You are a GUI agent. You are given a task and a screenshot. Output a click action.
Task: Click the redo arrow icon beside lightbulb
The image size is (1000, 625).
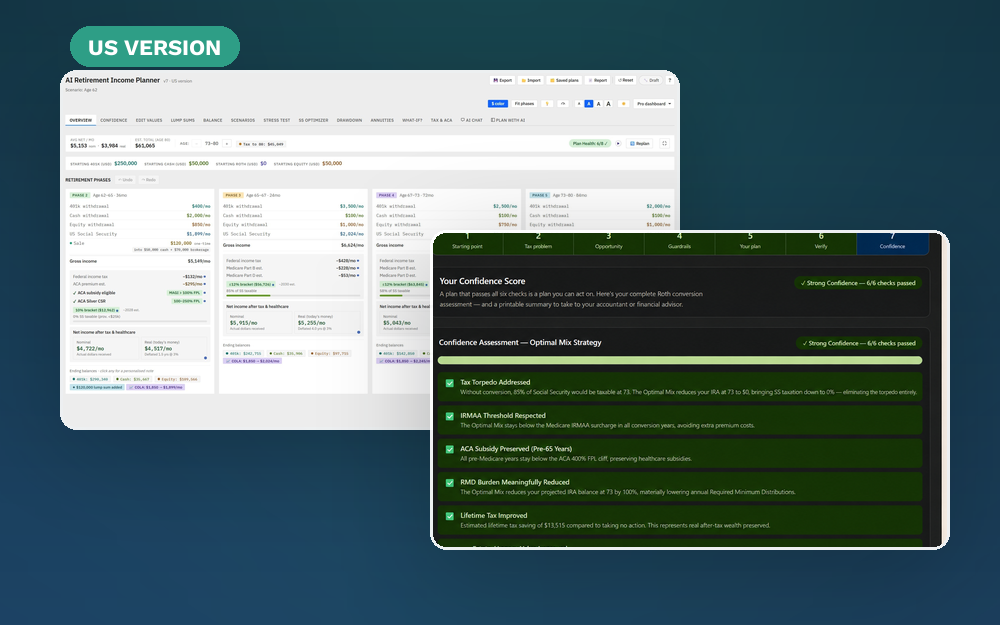coord(563,103)
